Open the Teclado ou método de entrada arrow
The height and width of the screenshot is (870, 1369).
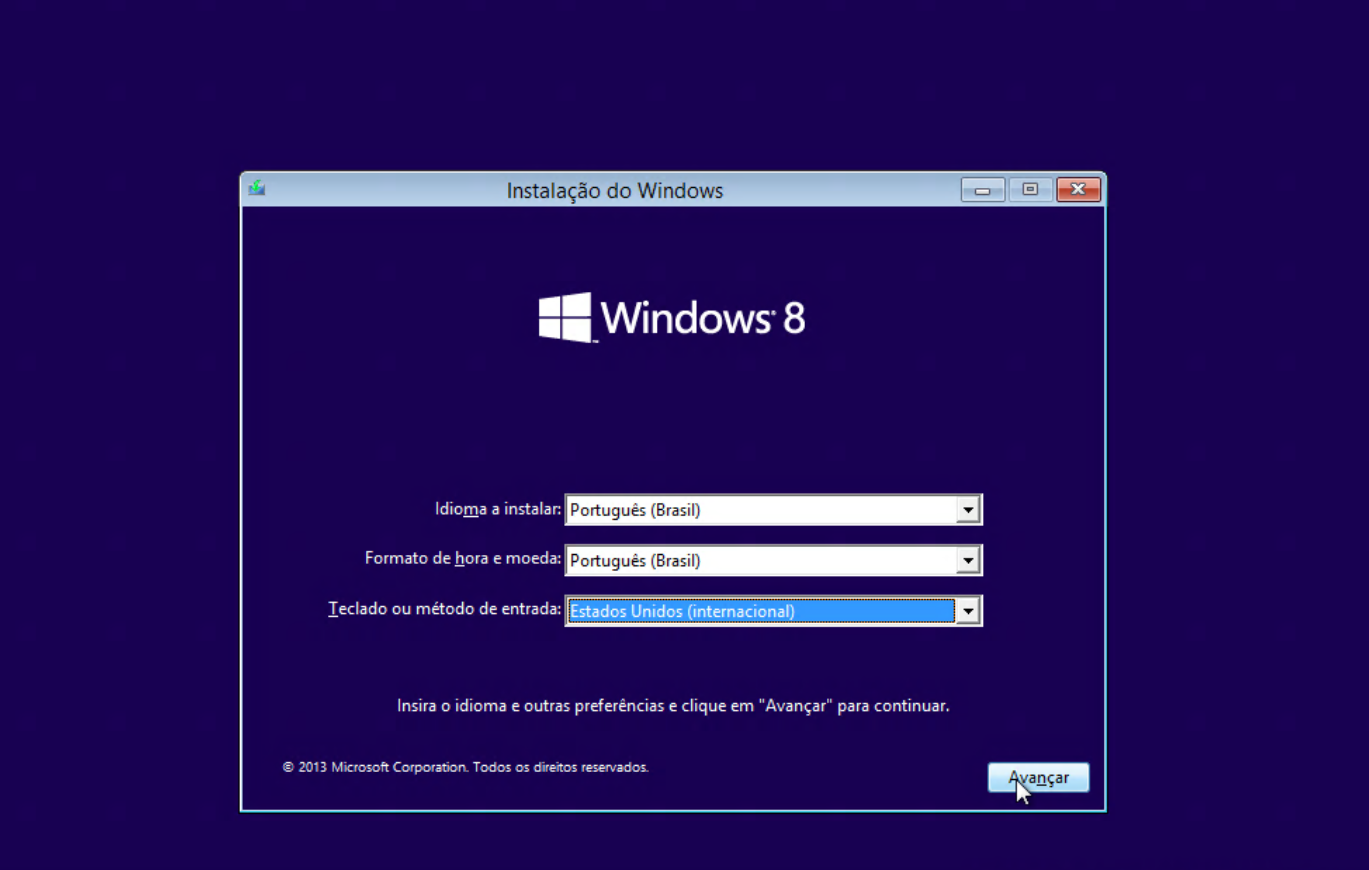click(x=967, y=611)
